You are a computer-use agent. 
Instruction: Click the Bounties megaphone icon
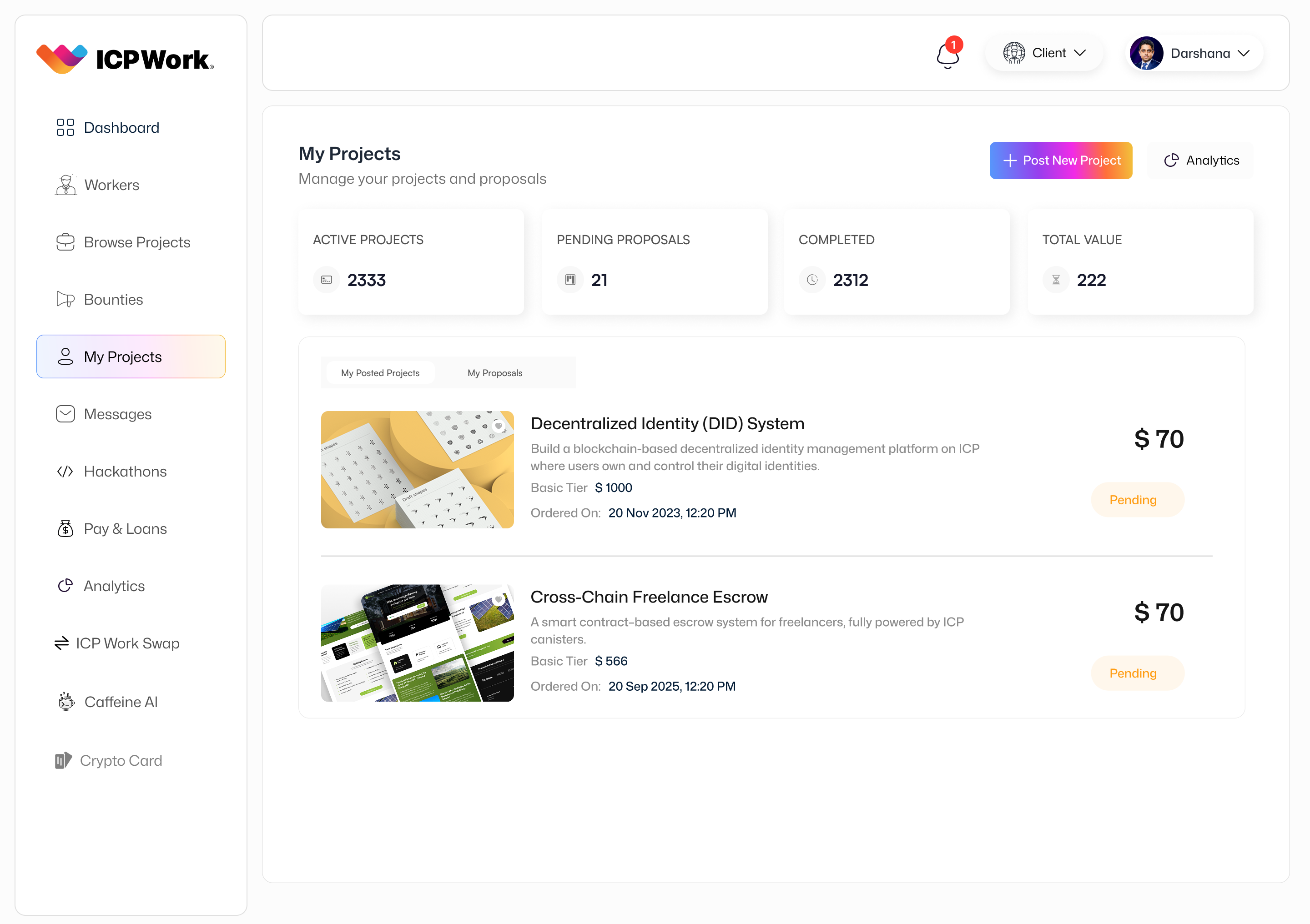[x=65, y=300]
